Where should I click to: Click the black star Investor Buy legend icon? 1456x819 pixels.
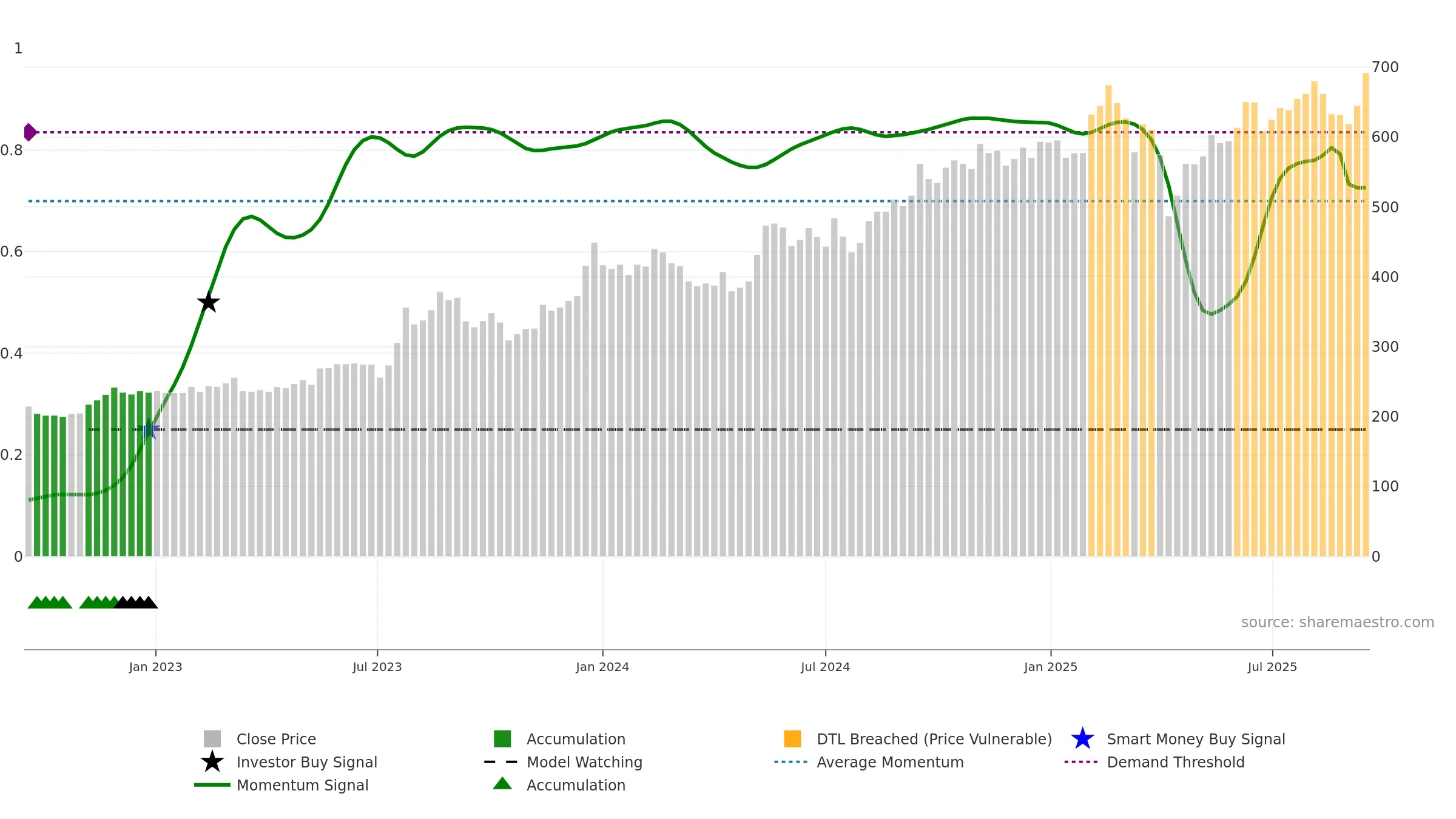pyautogui.click(x=212, y=761)
